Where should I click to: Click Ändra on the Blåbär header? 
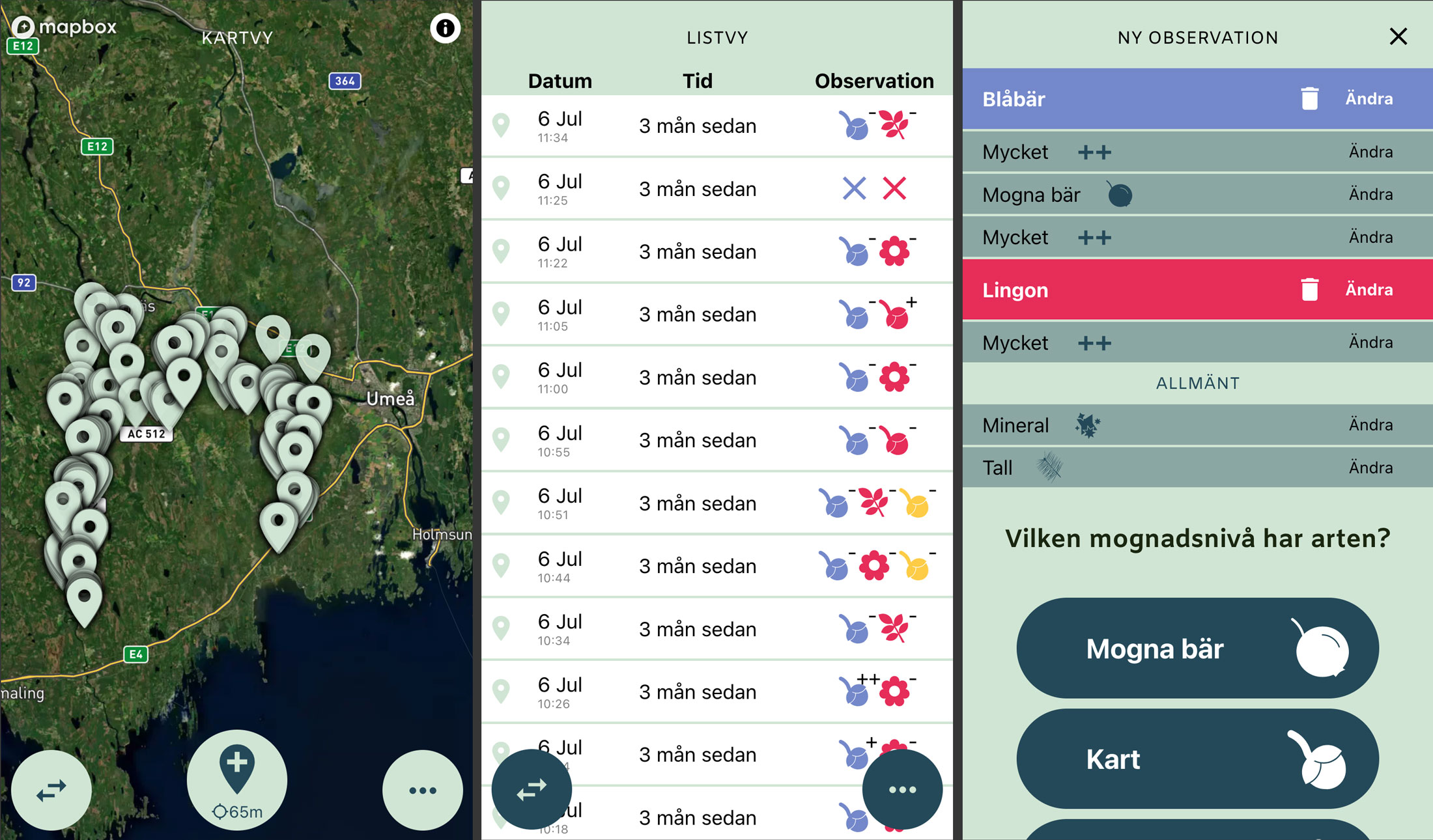tap(1369, 99)
